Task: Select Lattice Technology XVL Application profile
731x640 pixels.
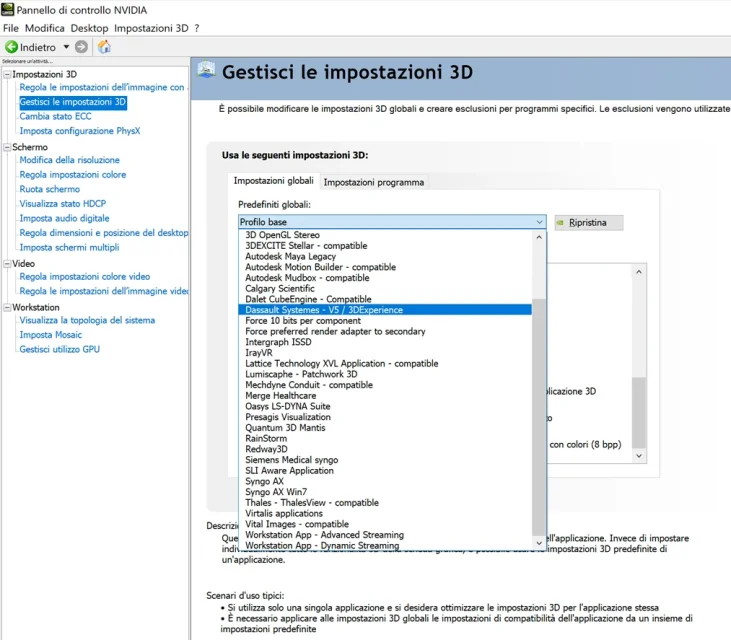Action: (x=385, y=364)
